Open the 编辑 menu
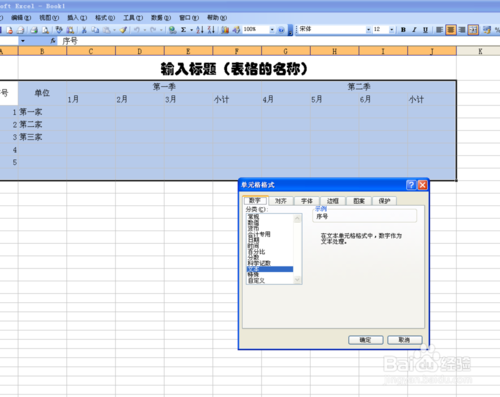This screenshot has width=500, height=397. tap(21, 18)
